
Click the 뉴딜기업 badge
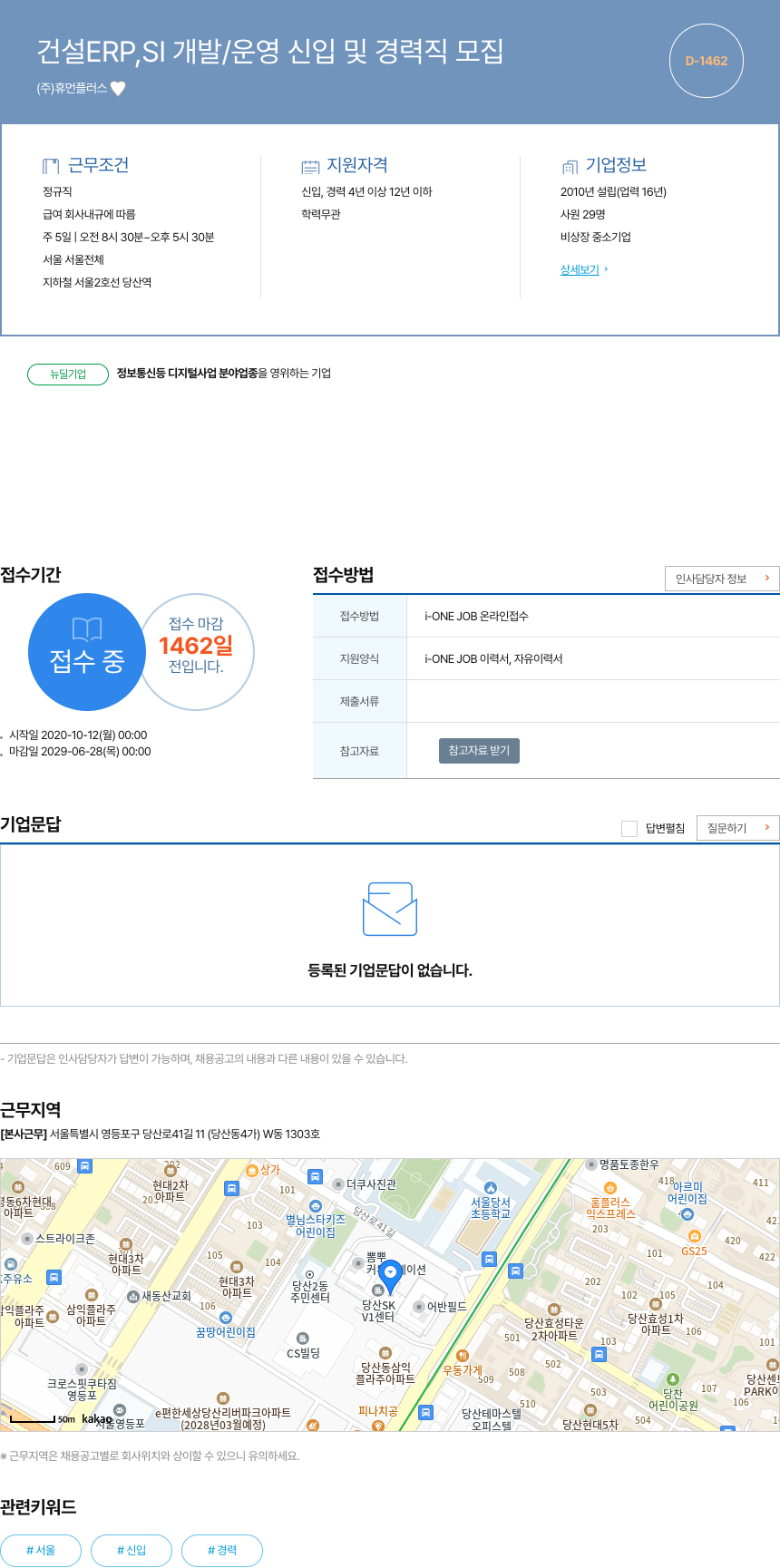[x=68, y=374]
